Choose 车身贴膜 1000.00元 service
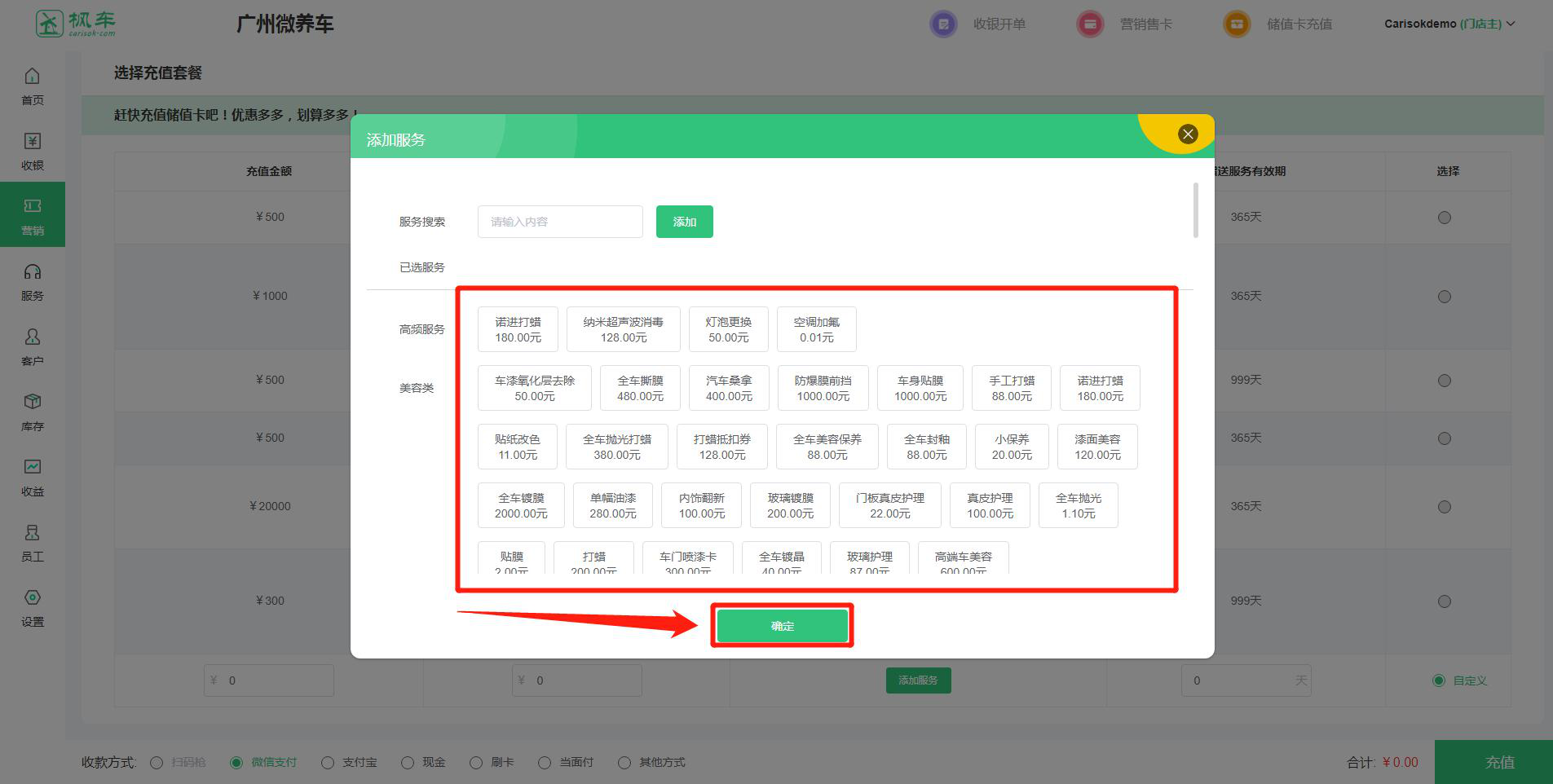Image resolution: width=1553 pixels, height=784 pixels. click(920, 388)
